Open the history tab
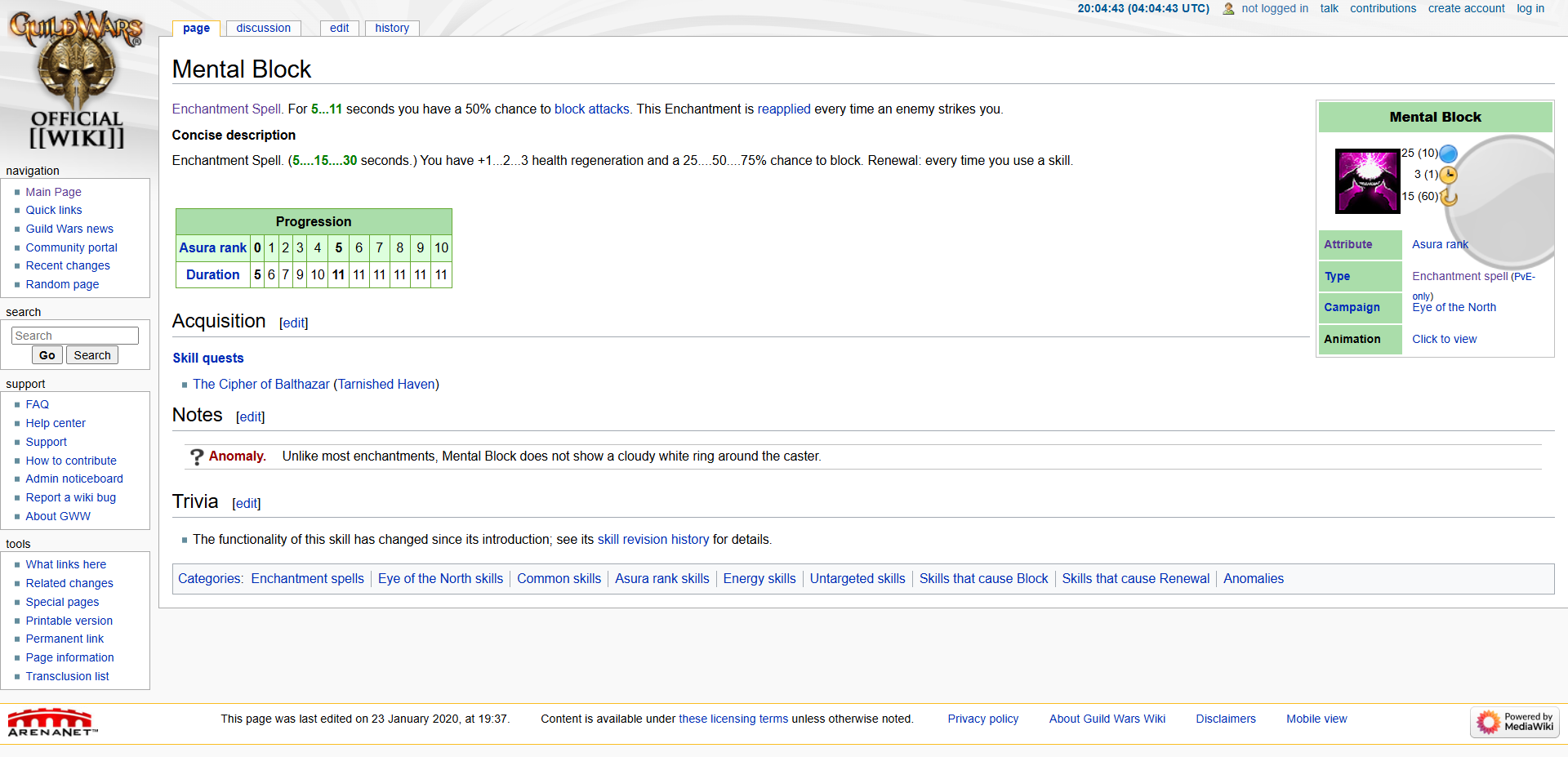 392,28
